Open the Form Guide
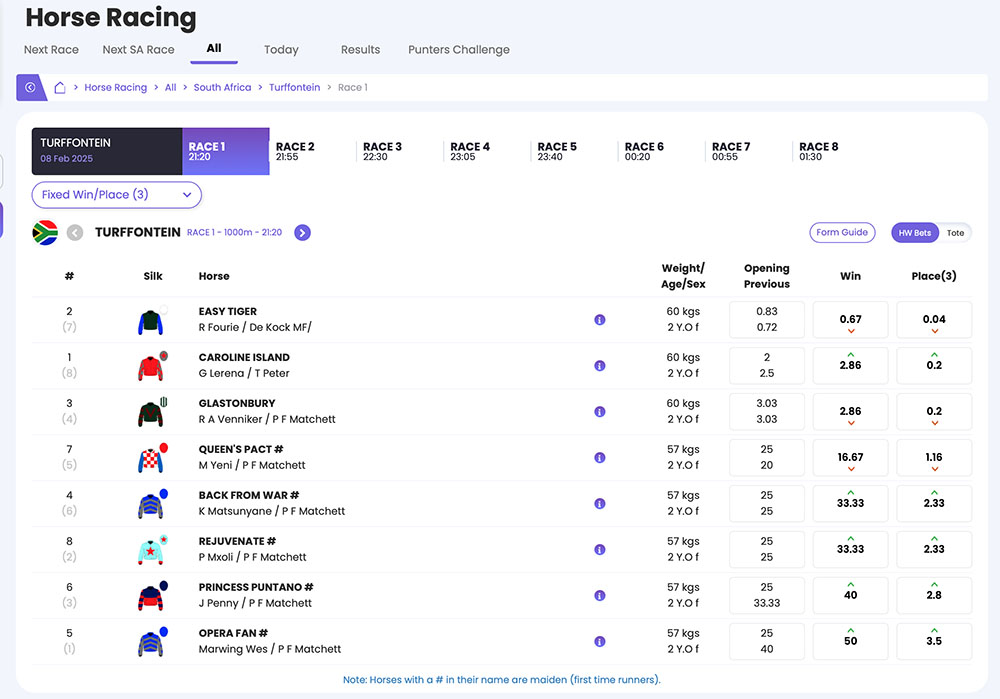This screenshot has width=1000, height=699. [842, 233]
